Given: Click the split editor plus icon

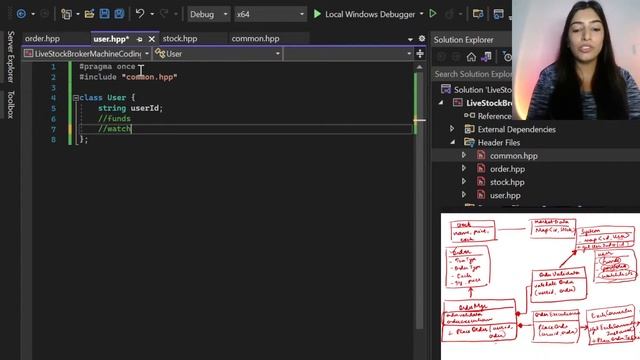Looking at the screenshot, I should 420,53.
